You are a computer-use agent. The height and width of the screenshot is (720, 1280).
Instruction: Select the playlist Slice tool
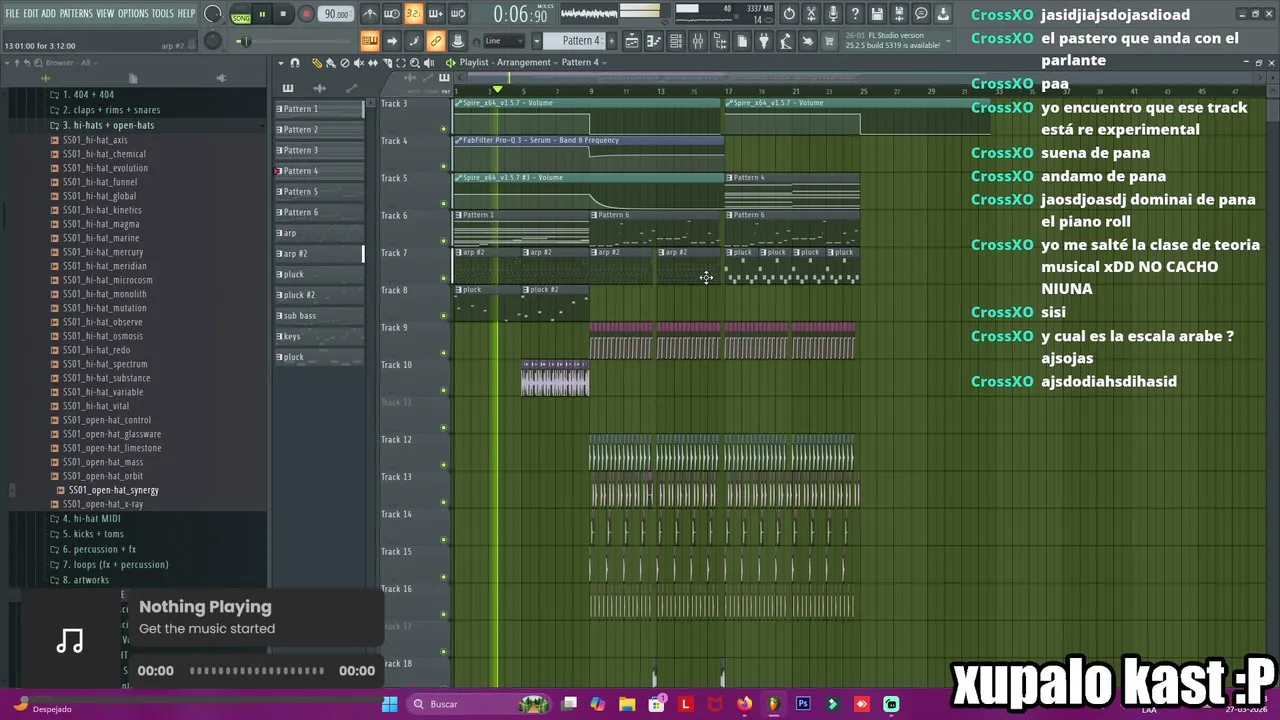(x=387, y=62)
